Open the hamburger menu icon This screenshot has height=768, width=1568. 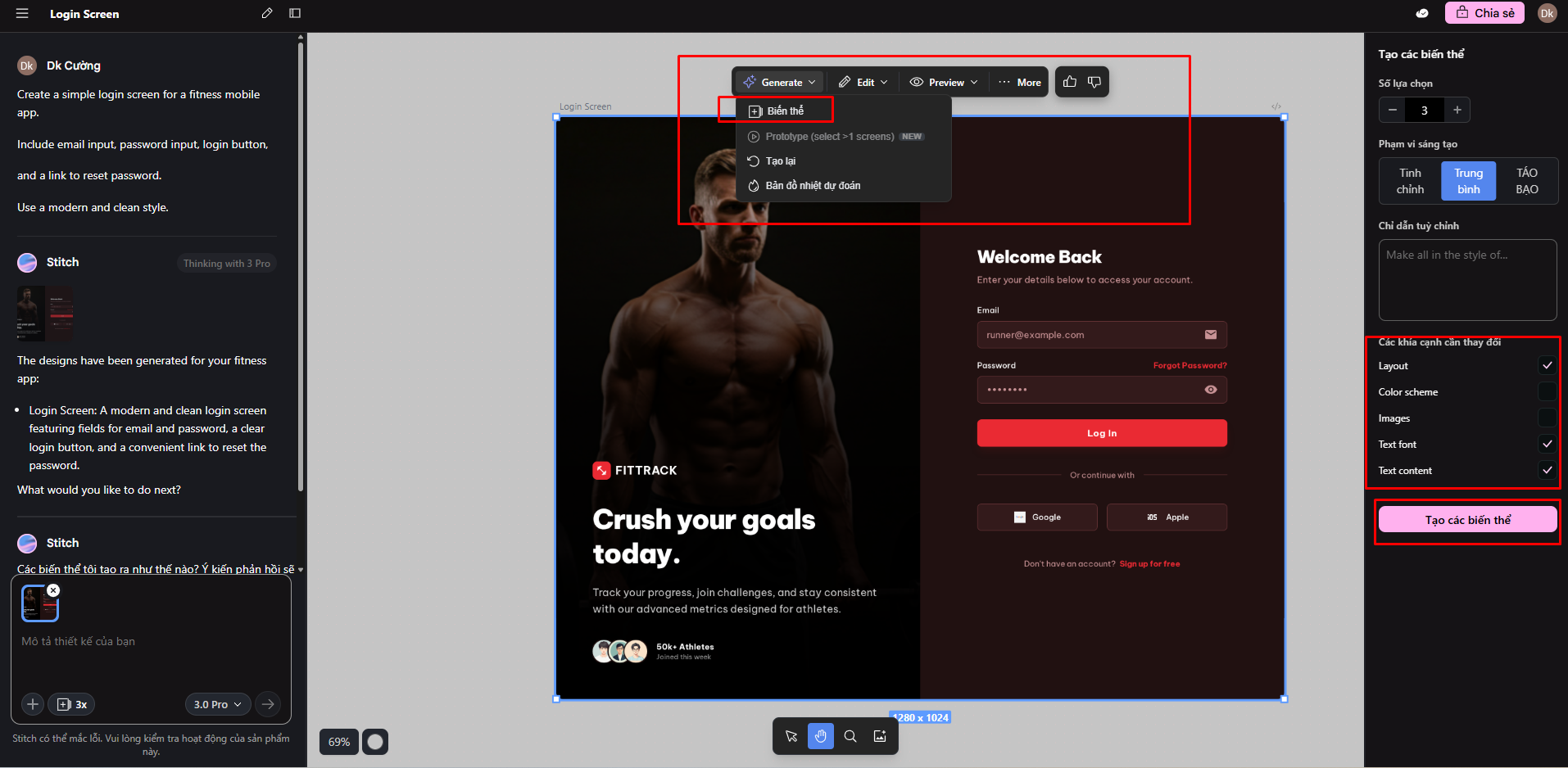[x=22, y=14]
